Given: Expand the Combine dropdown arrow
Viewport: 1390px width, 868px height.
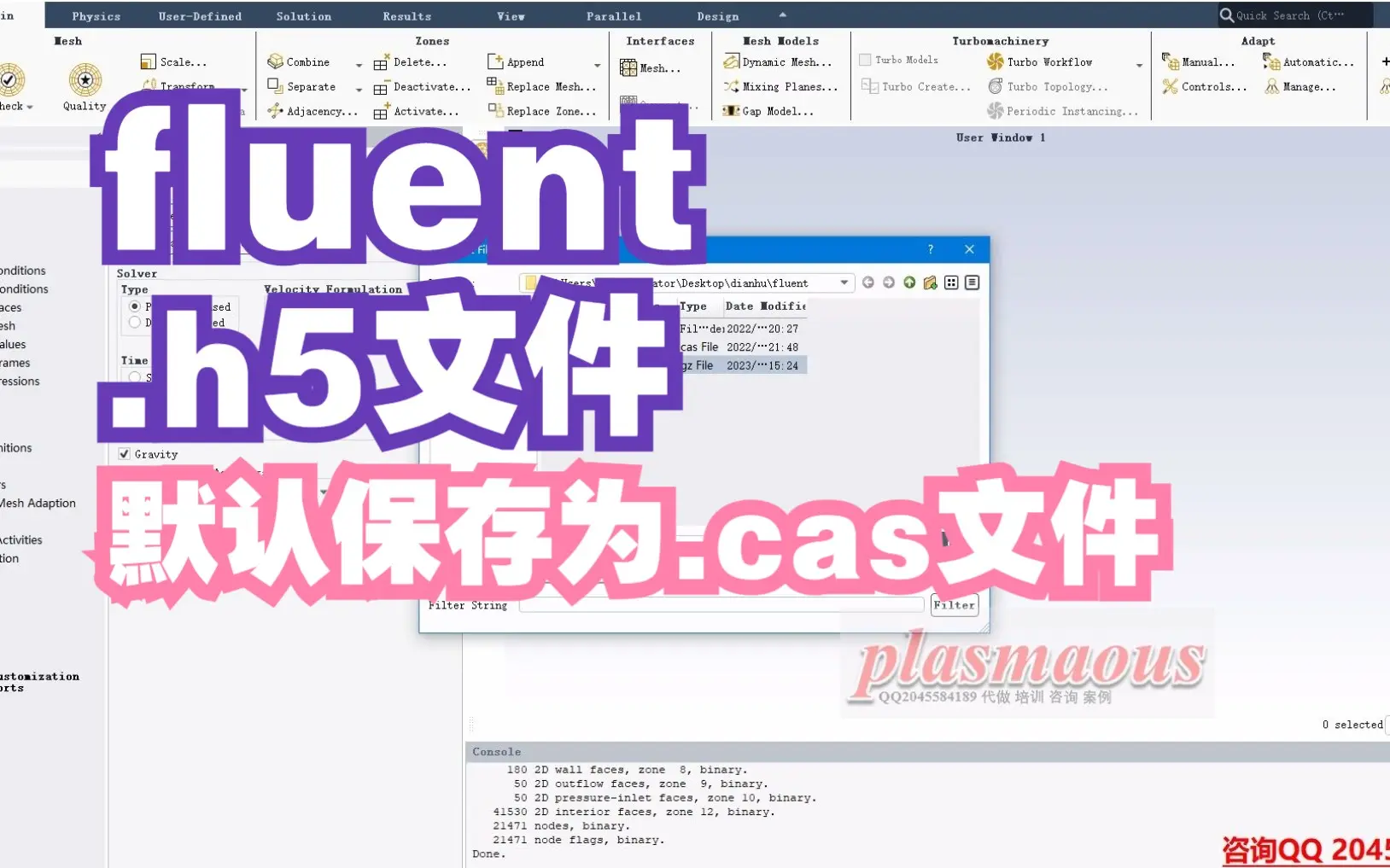Looking at the screenshot, I should click(x=359, y=65).
